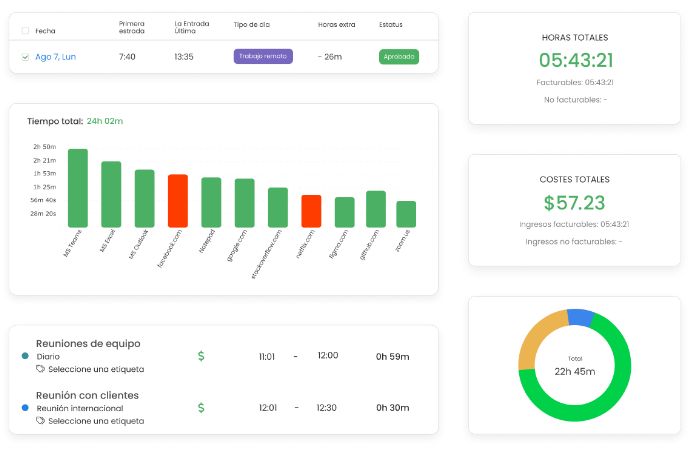Select the red netflix.com bar in chart
This screenshot has height=455, width=688.
tap(311, 211)
